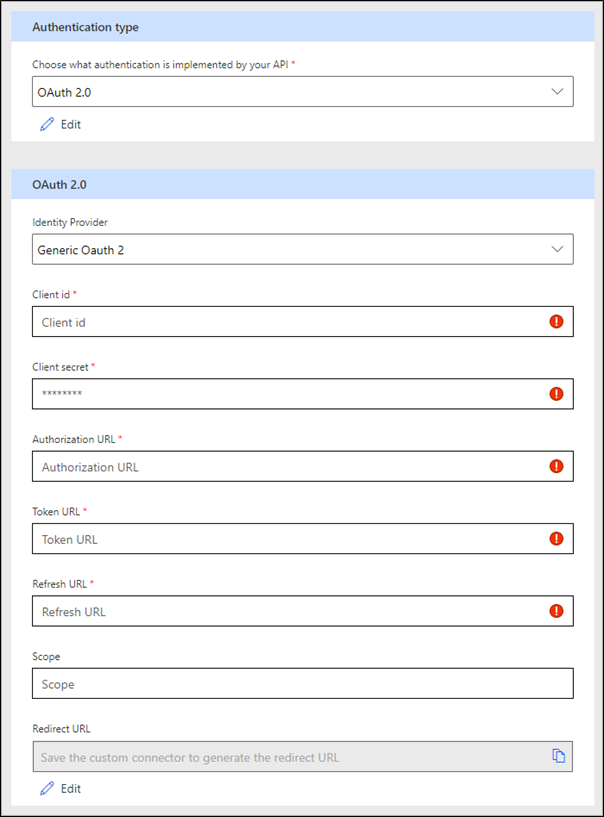Image resolution: width=604 pixels, height=817 pixels.
Task: Click inside the Client secret input
Action: tap(250, 394)
